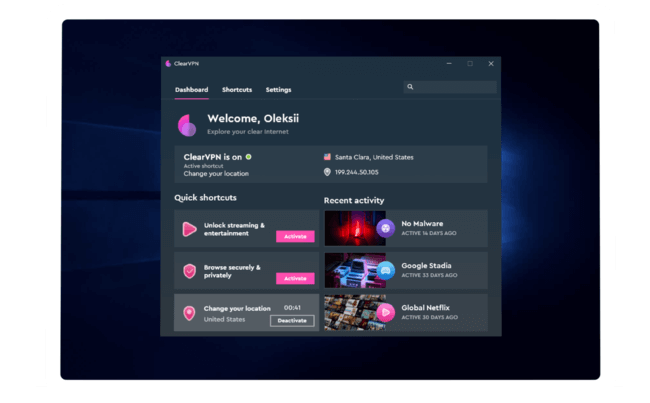650x403 pixels.
Task: Open the No Malware thumbnail
Action: [355, 228]
